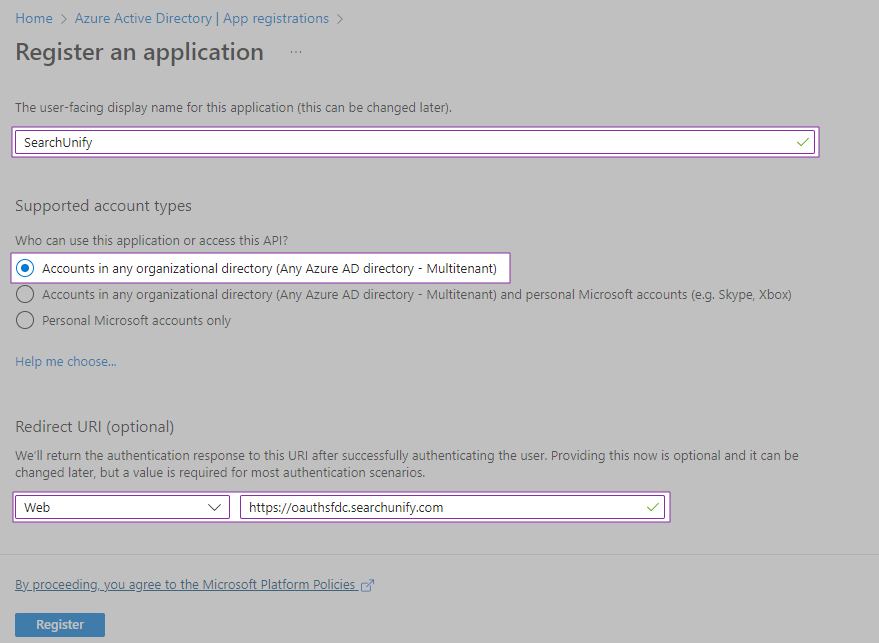
Task: Open the Web platform type dropdown
Action: (122, 507)
